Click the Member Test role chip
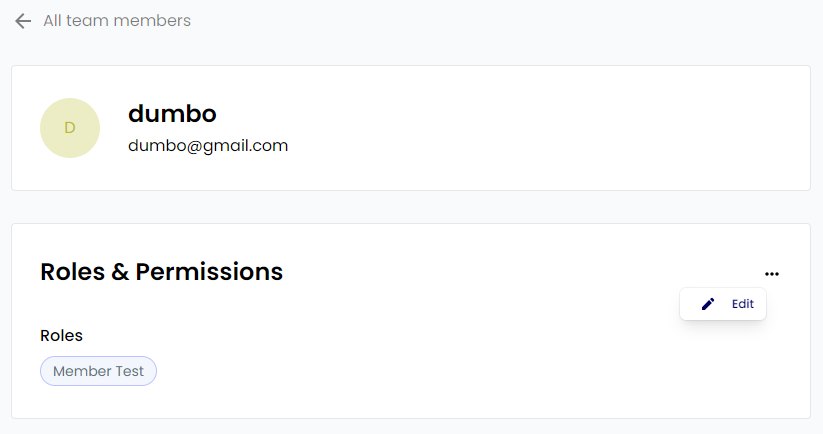 pos(98,371)
